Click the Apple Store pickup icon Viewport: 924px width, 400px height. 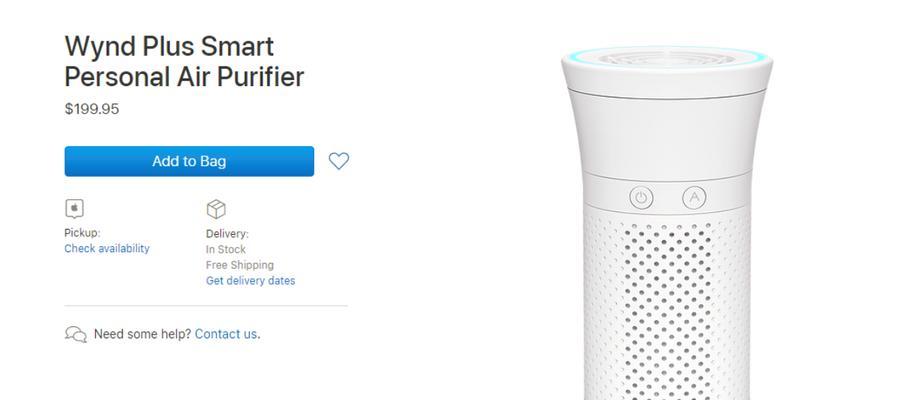tap(74, 209)
